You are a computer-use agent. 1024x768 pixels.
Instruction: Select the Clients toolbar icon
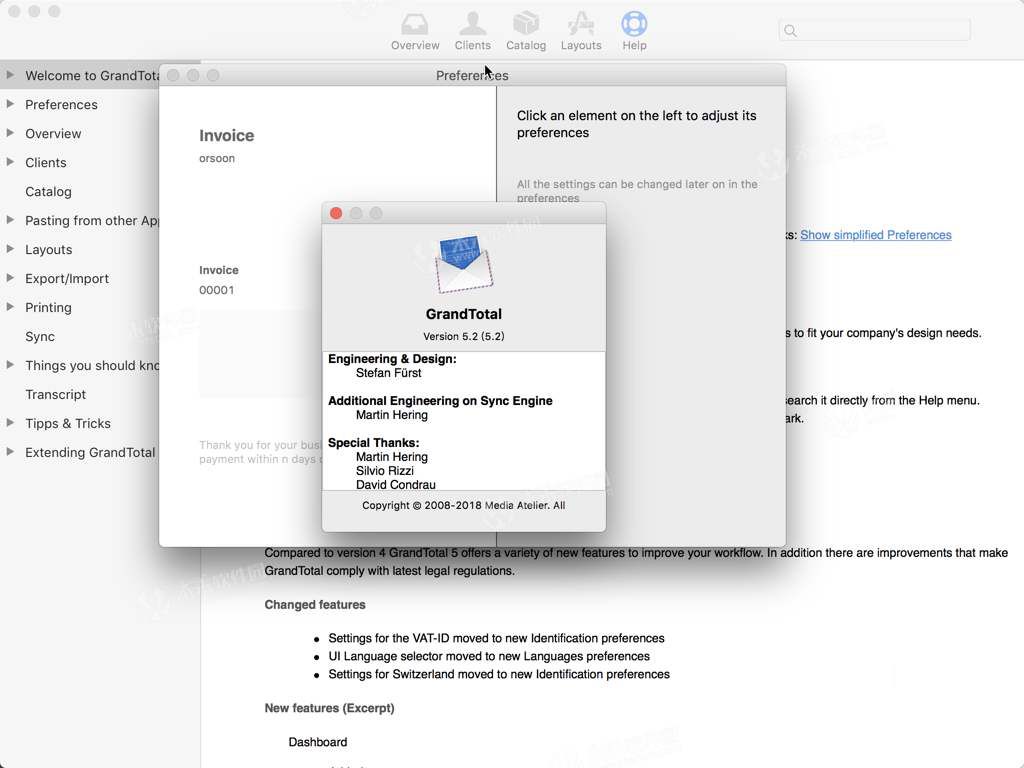coord(473,24)
